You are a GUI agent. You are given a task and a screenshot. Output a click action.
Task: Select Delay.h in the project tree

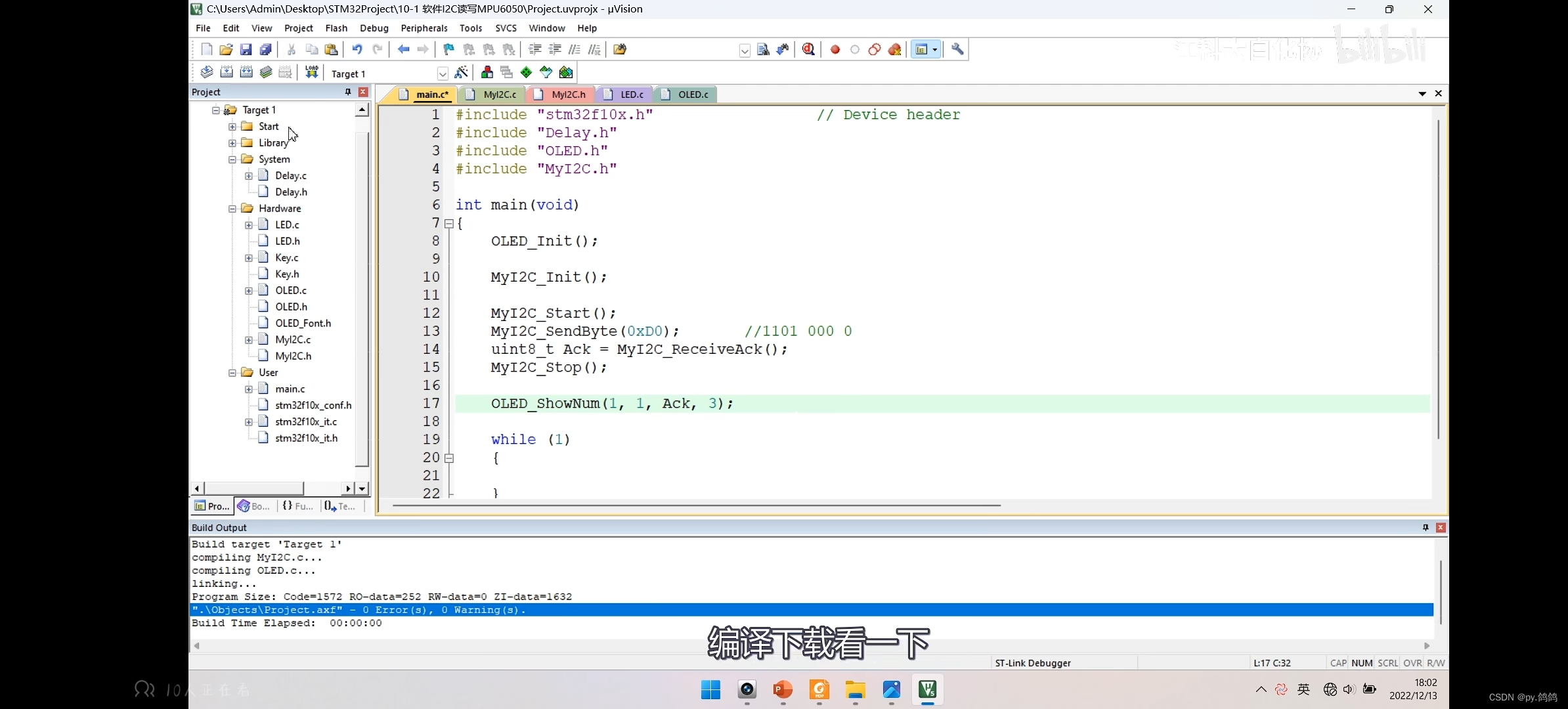(291, 192)
